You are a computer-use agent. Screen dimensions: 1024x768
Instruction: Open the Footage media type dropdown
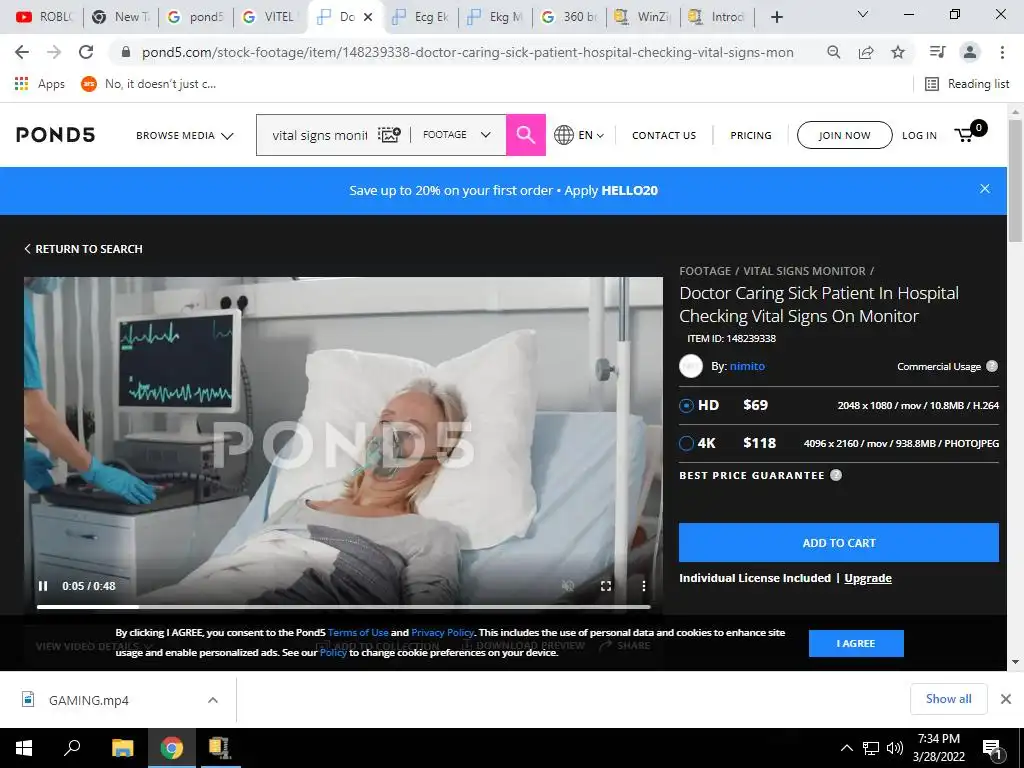click(x=456, y=135)
